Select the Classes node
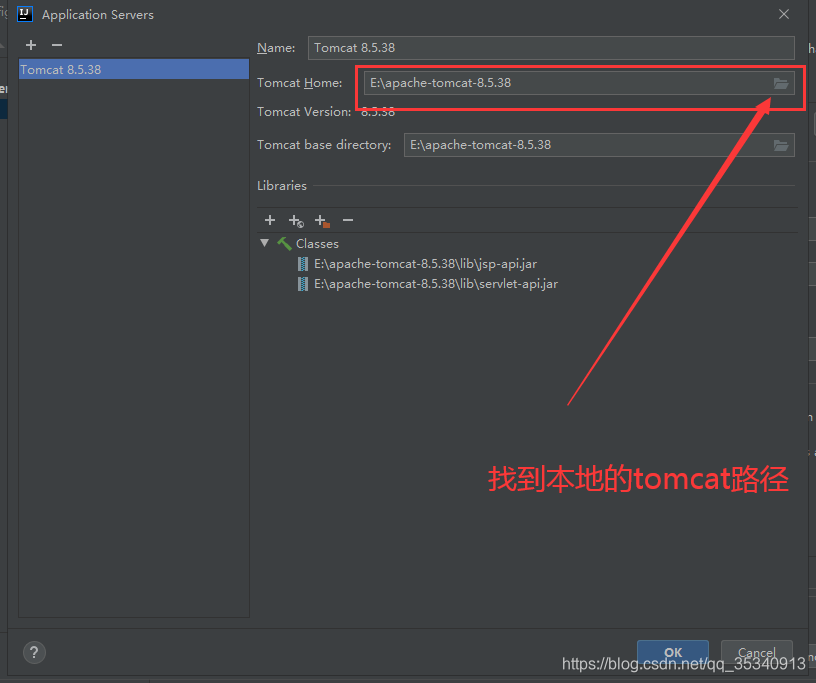816x683 pixels. [x=317, y=244]
